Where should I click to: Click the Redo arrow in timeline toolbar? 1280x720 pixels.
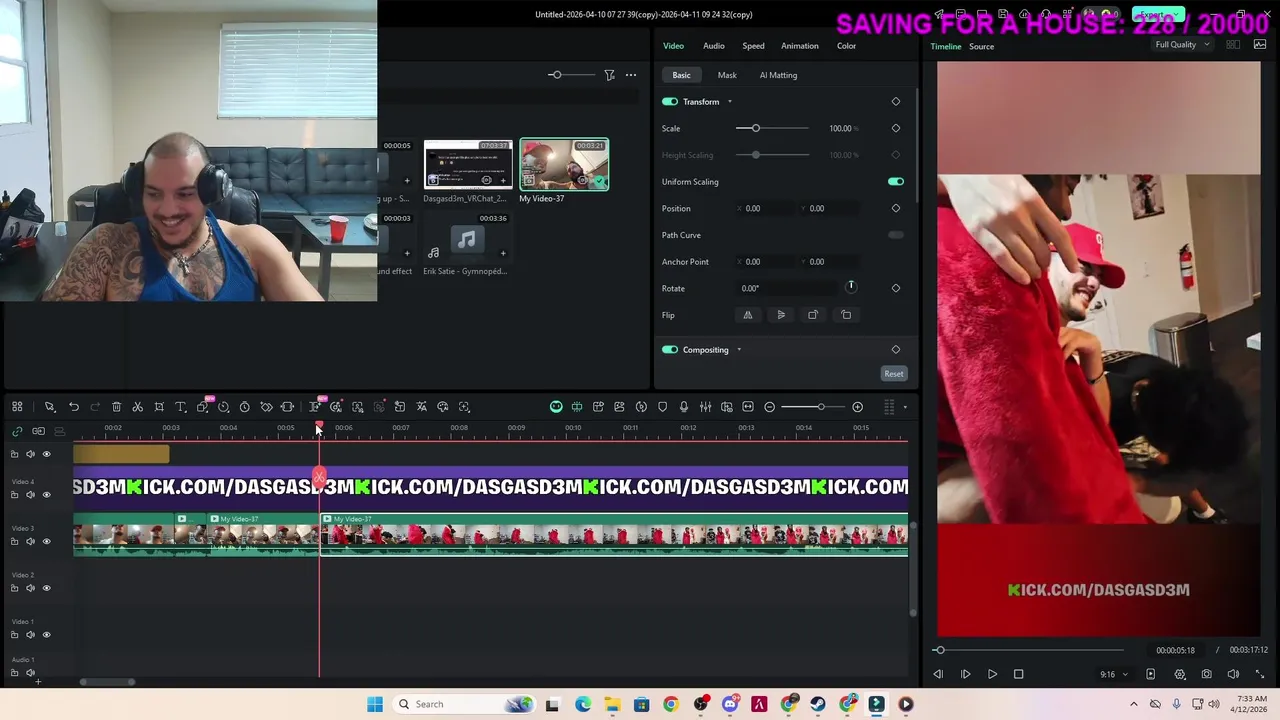click(95, 407)
